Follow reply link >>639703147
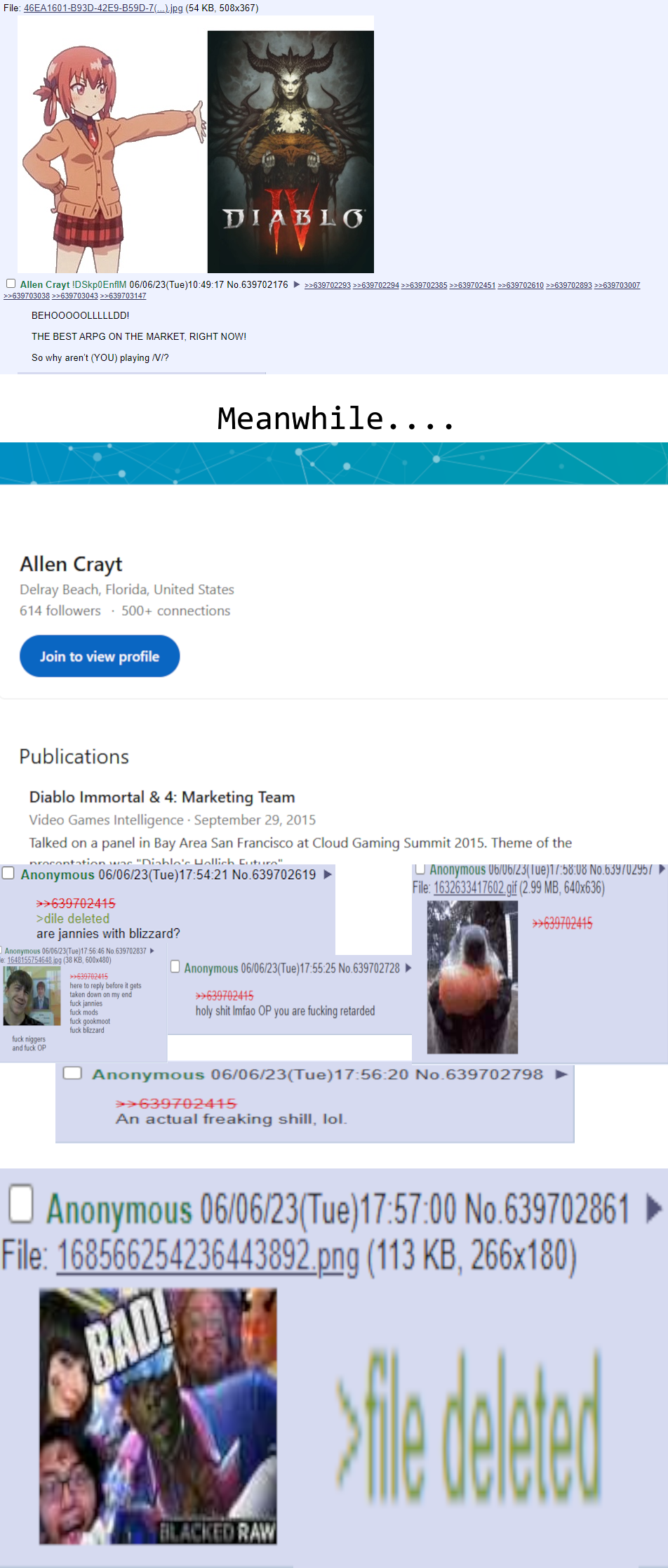The image size is (668, 1568). pyautogui.click(x=123, y=296)
